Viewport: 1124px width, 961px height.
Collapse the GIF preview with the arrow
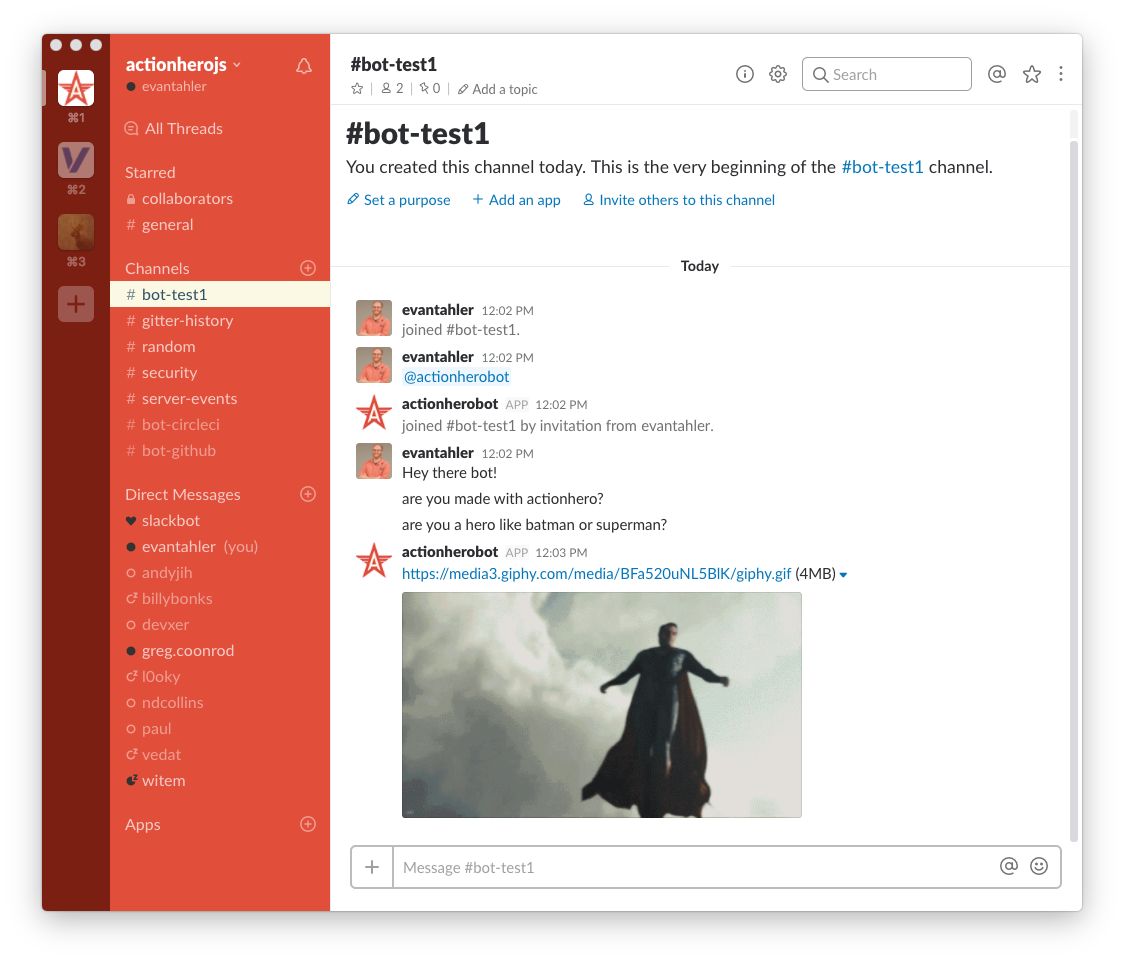coord(844,575)
